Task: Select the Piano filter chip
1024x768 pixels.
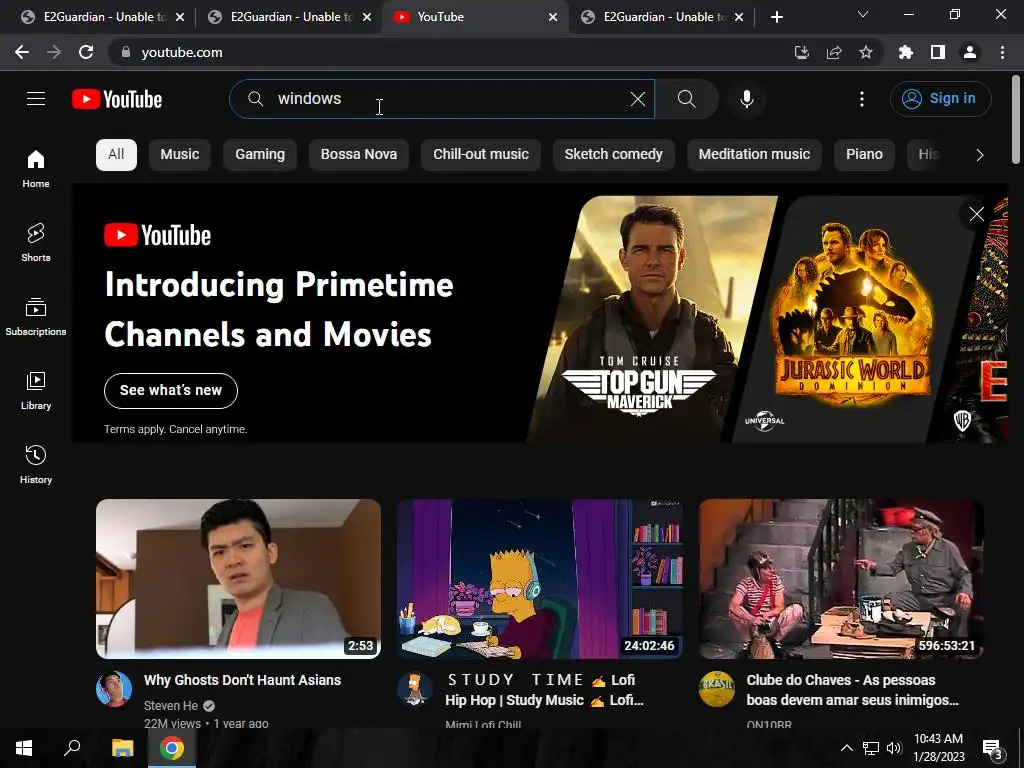Action: coord(864,155)
